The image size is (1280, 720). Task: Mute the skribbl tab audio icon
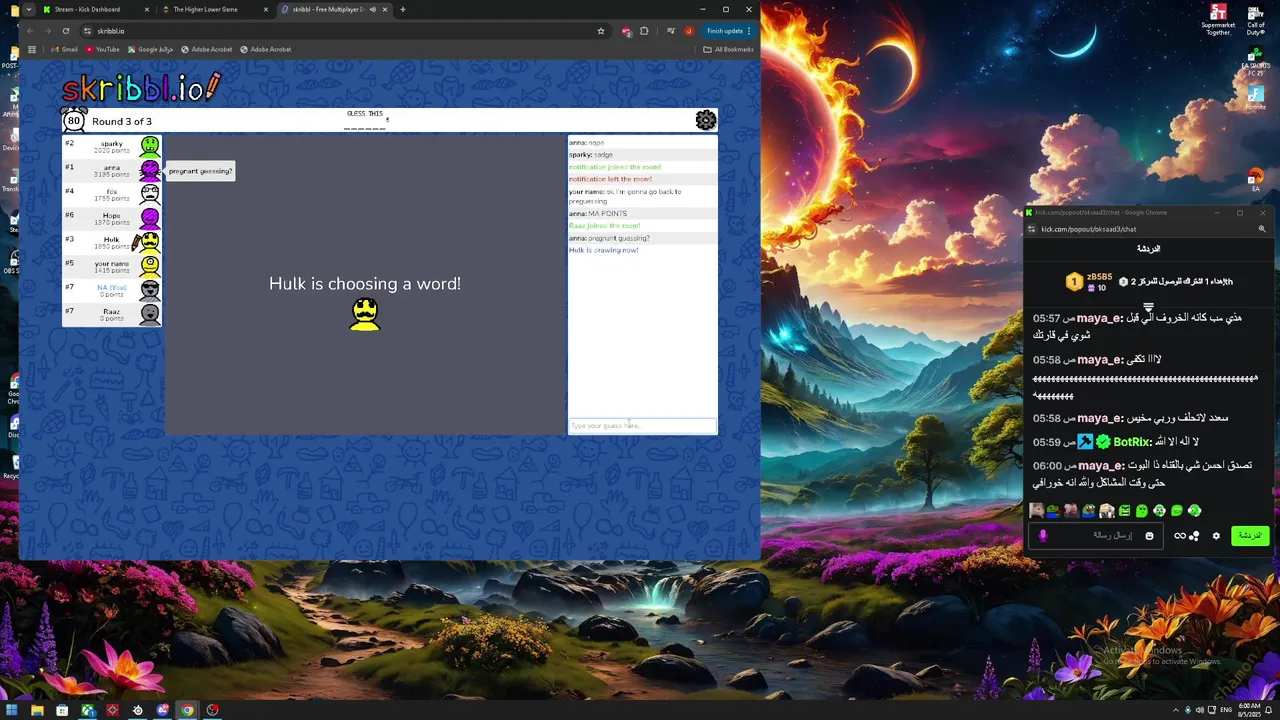click(x=372, y=9)
